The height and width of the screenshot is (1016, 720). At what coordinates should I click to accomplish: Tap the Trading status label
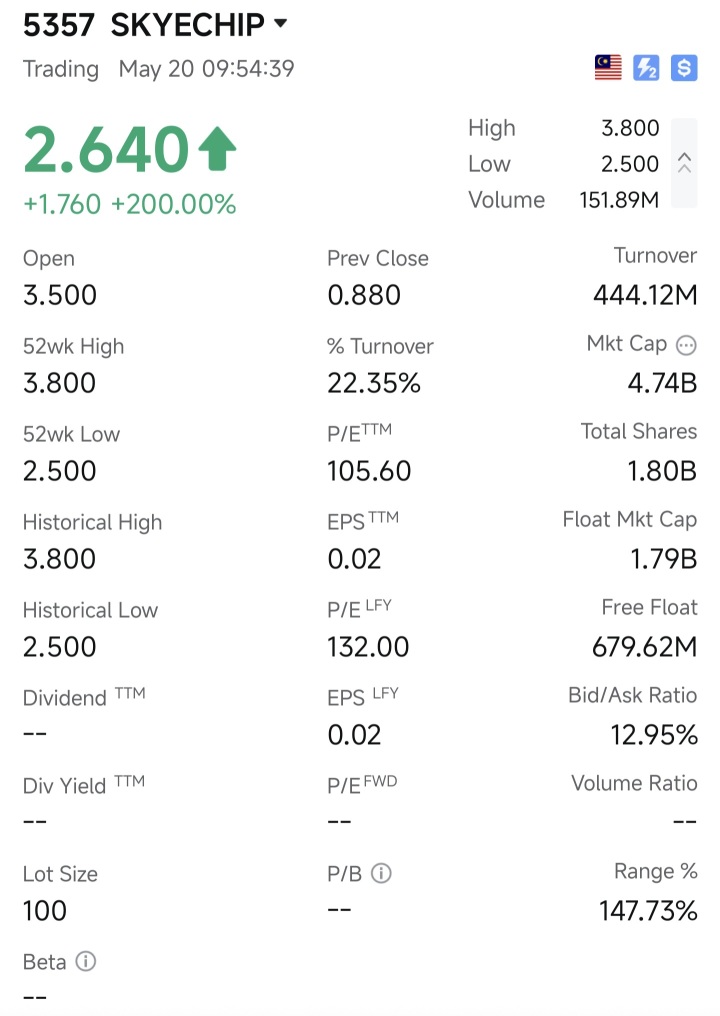tap(61, 69)
